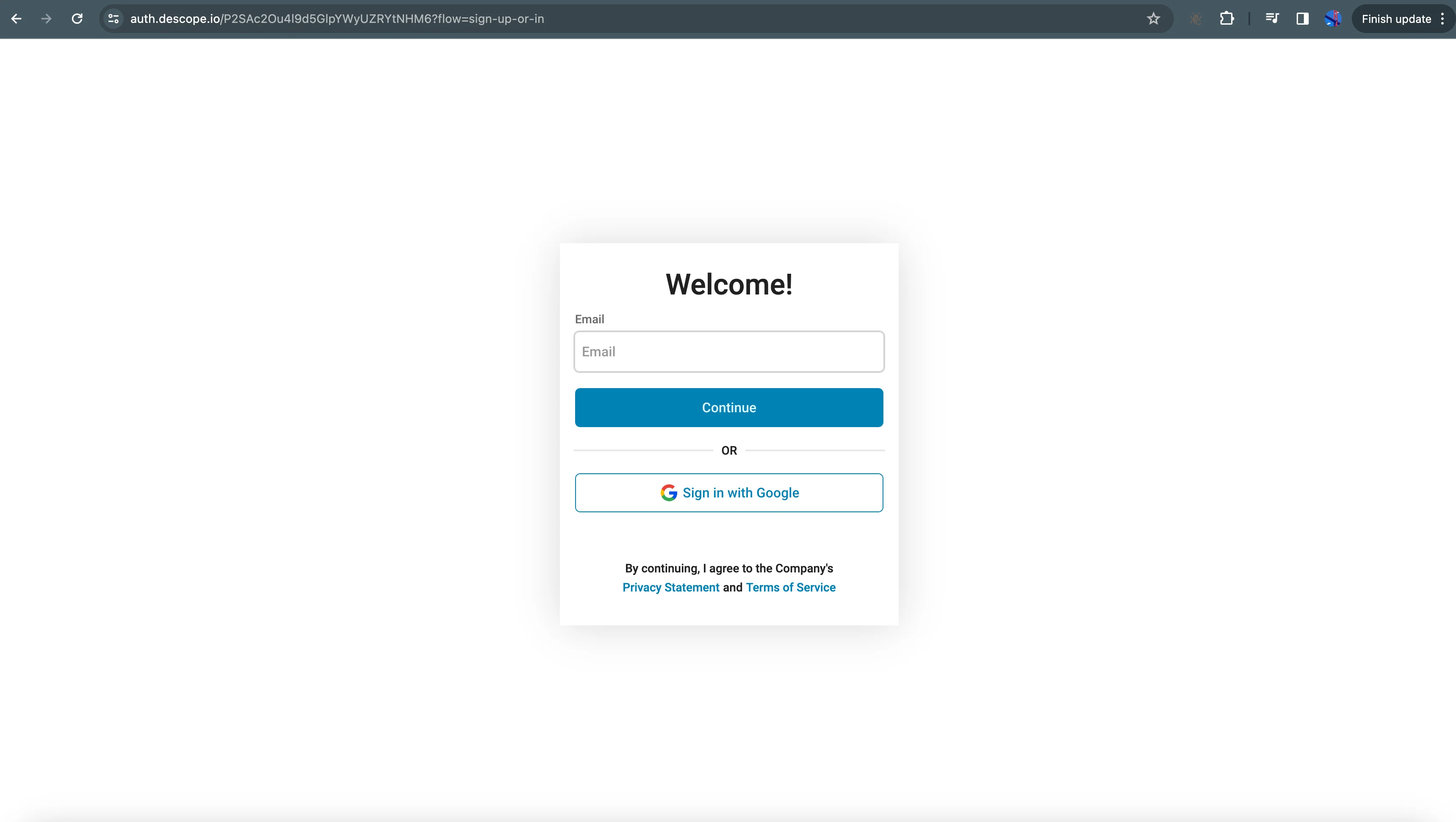Click the page refresh icon

click(x=78, y=18)
